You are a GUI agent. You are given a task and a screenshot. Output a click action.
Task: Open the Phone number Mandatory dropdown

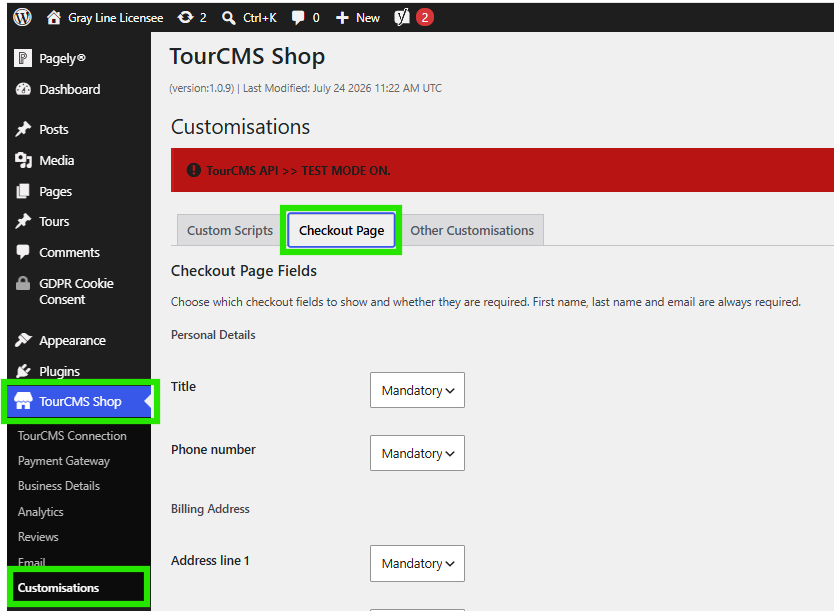click(418, 453)
